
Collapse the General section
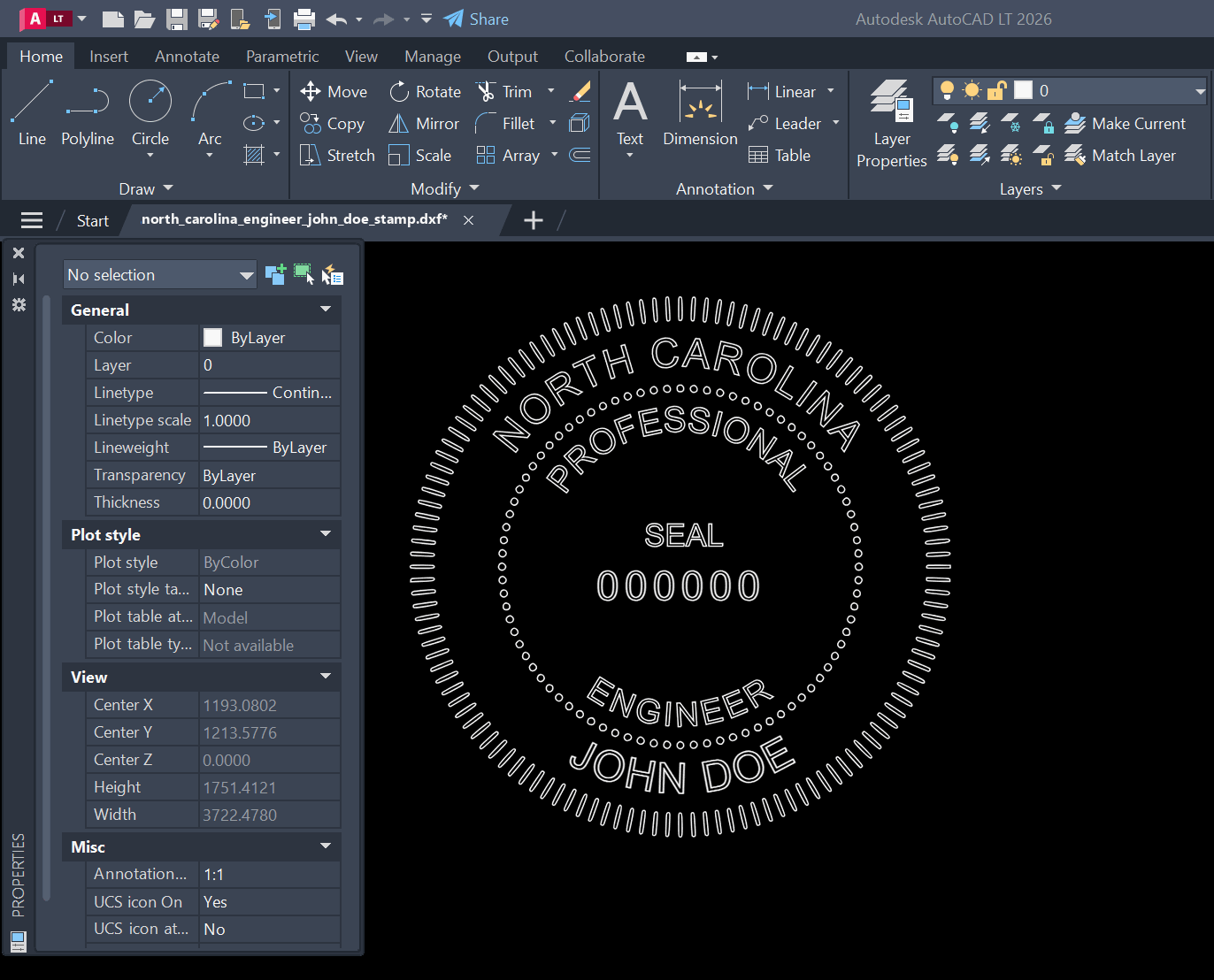(326, 310)
